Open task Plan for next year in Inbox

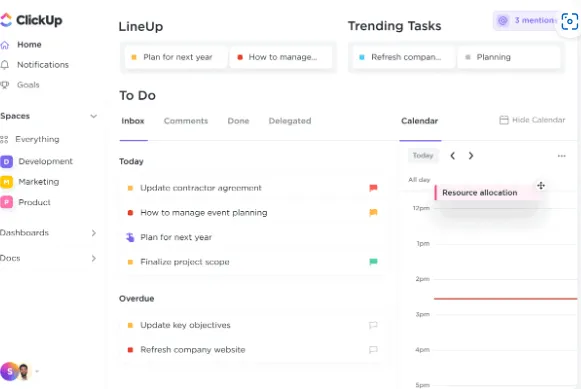(176, 237)
